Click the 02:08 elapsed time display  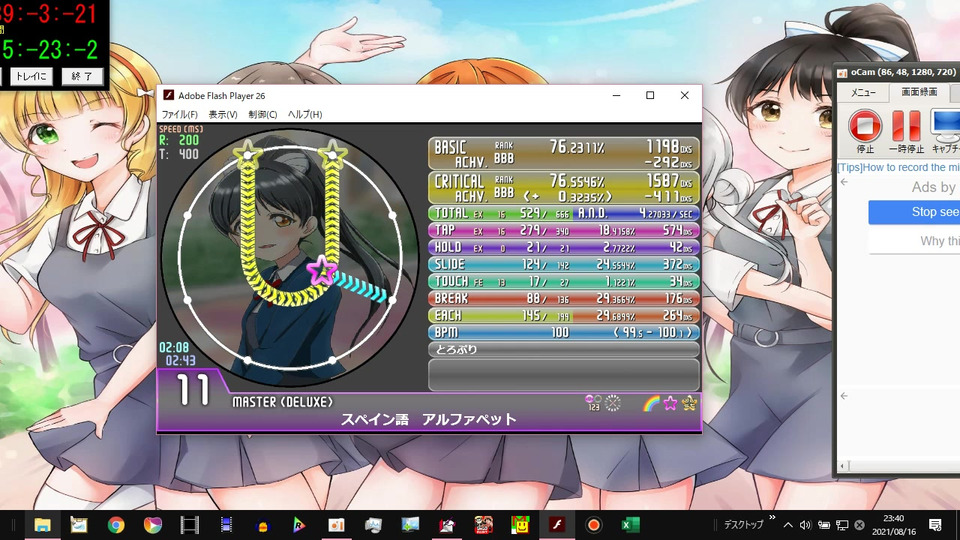point(174,348)
